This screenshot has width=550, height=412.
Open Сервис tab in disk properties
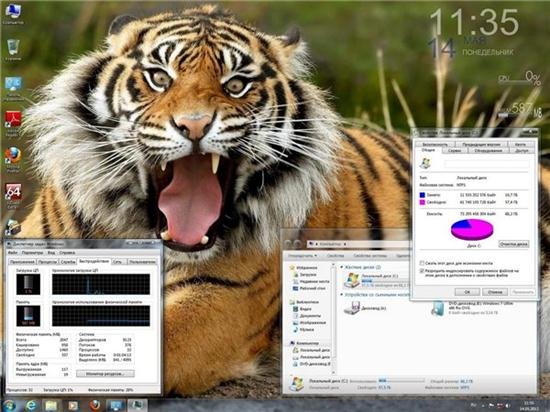(x=455, y=150)
